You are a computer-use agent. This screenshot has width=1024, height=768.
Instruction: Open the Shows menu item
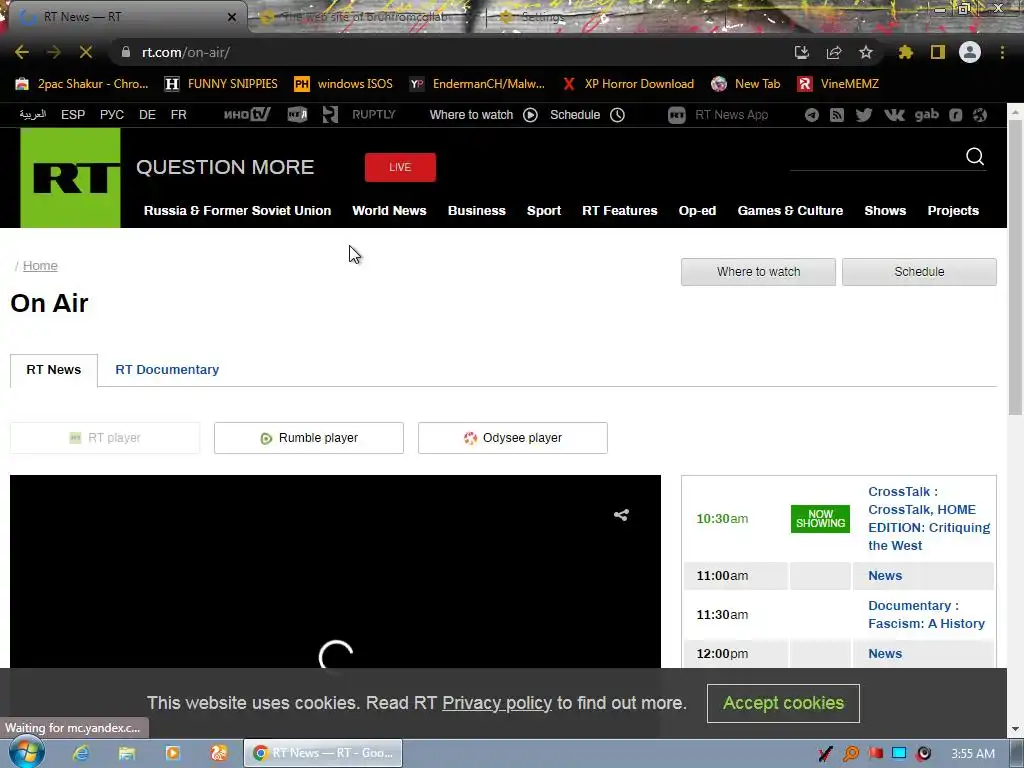click(885, 211)
